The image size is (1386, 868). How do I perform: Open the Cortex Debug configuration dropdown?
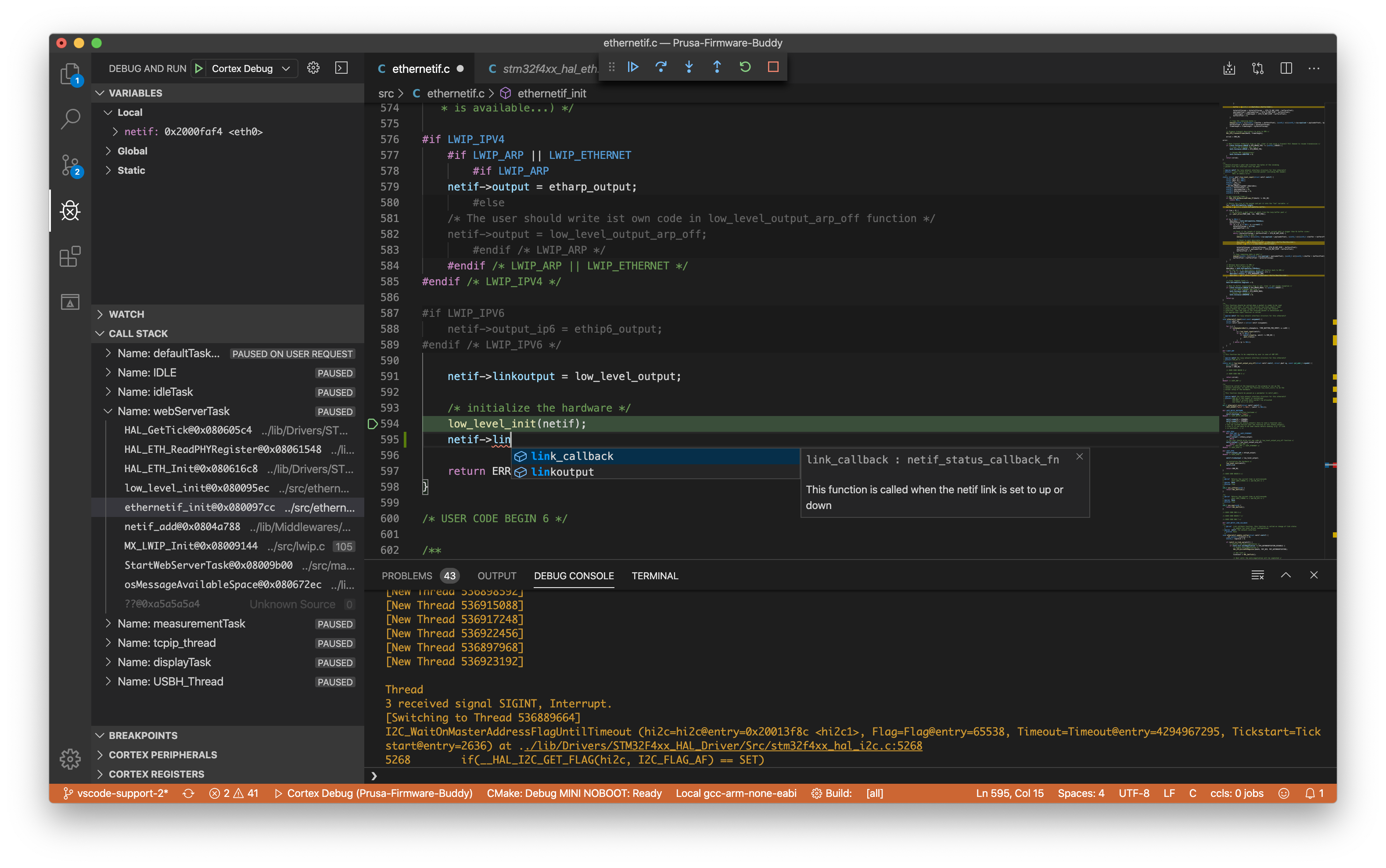251,68
